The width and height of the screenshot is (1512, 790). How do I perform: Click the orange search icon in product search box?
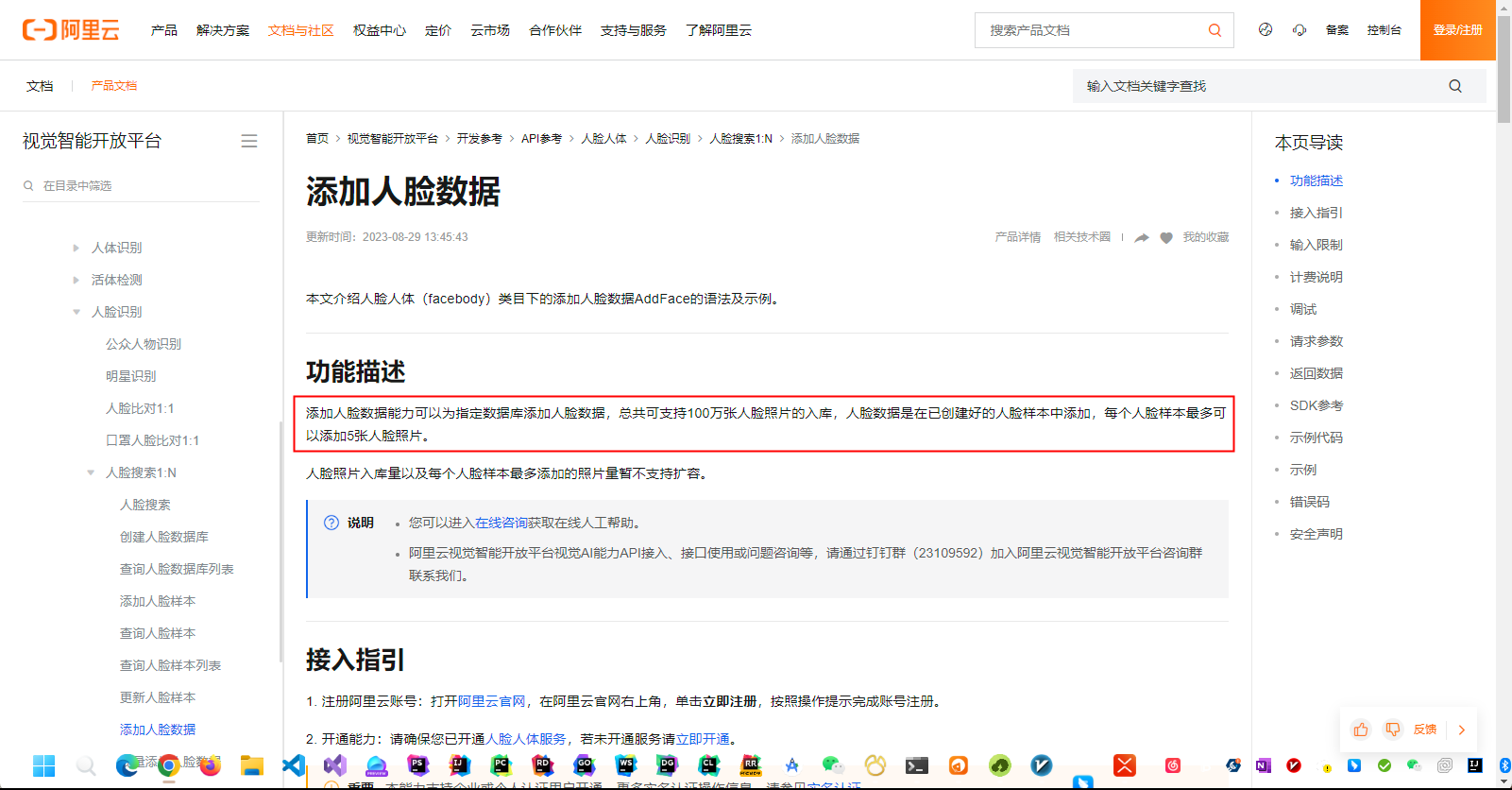pyautogui.click(x=1215, y=30)
